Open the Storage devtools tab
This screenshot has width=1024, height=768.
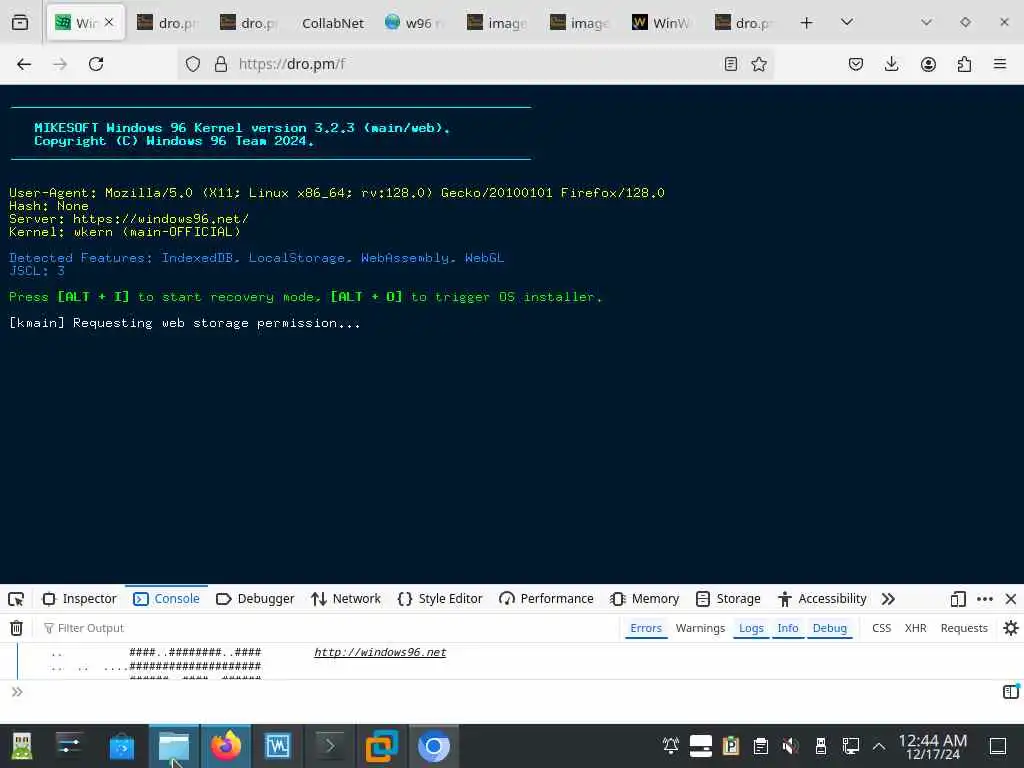pyautogui.click(x=728, y=599)
